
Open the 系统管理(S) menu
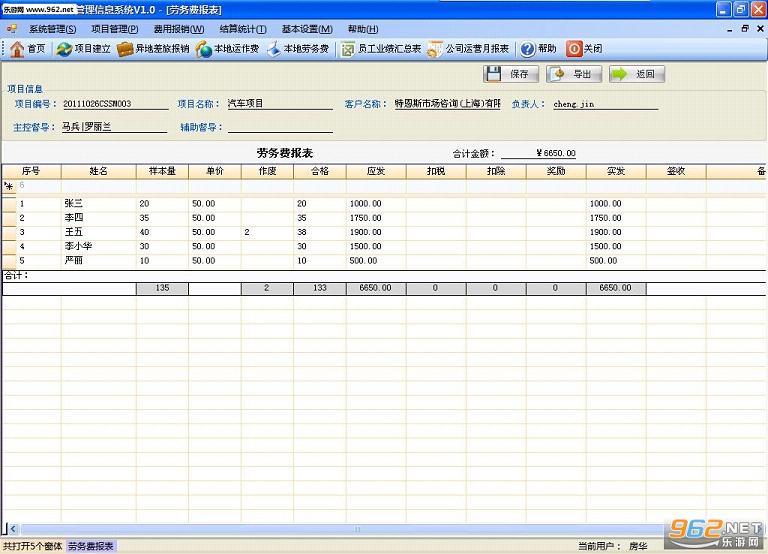(x=52, y=29)
